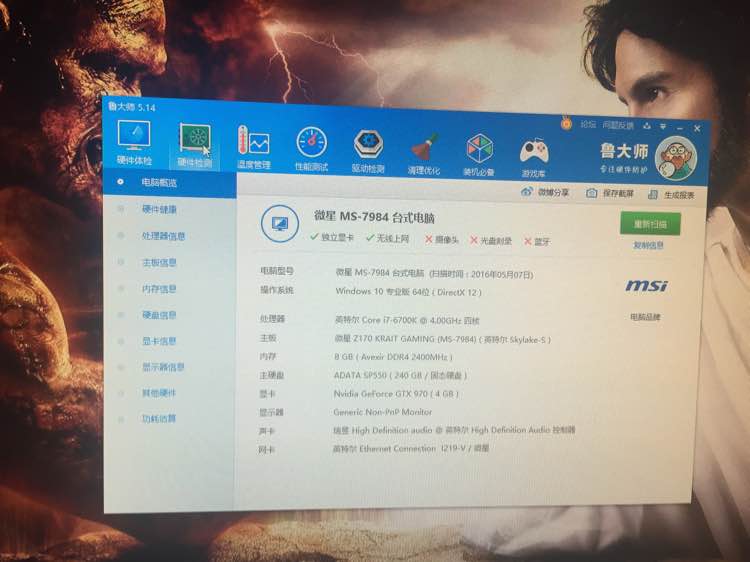Click the 独立显卡 checkmark status
The height and width of the screenshot is (562, 750).
[332, 237]
